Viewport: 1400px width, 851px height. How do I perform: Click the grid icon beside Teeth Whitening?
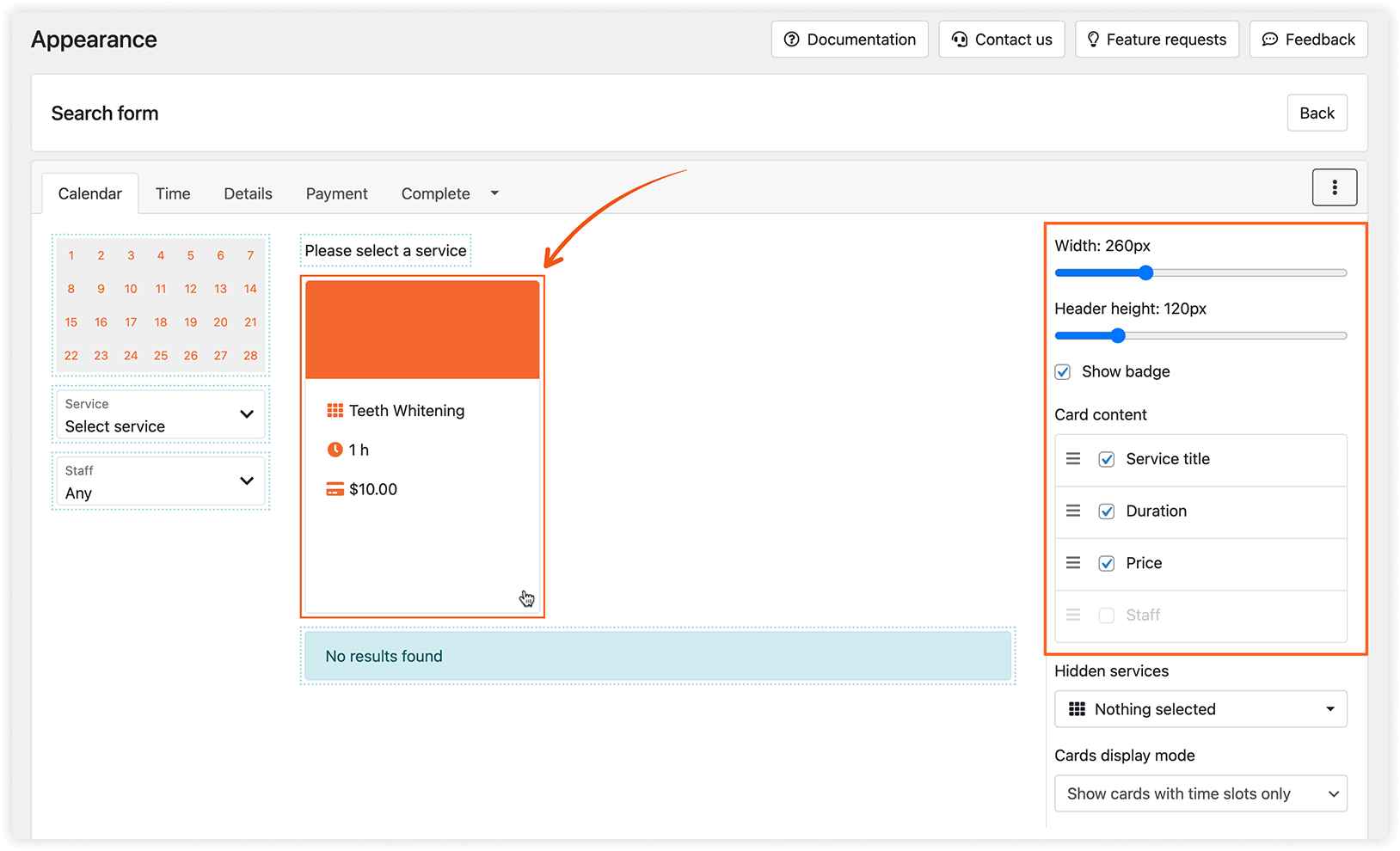point(335,410)
